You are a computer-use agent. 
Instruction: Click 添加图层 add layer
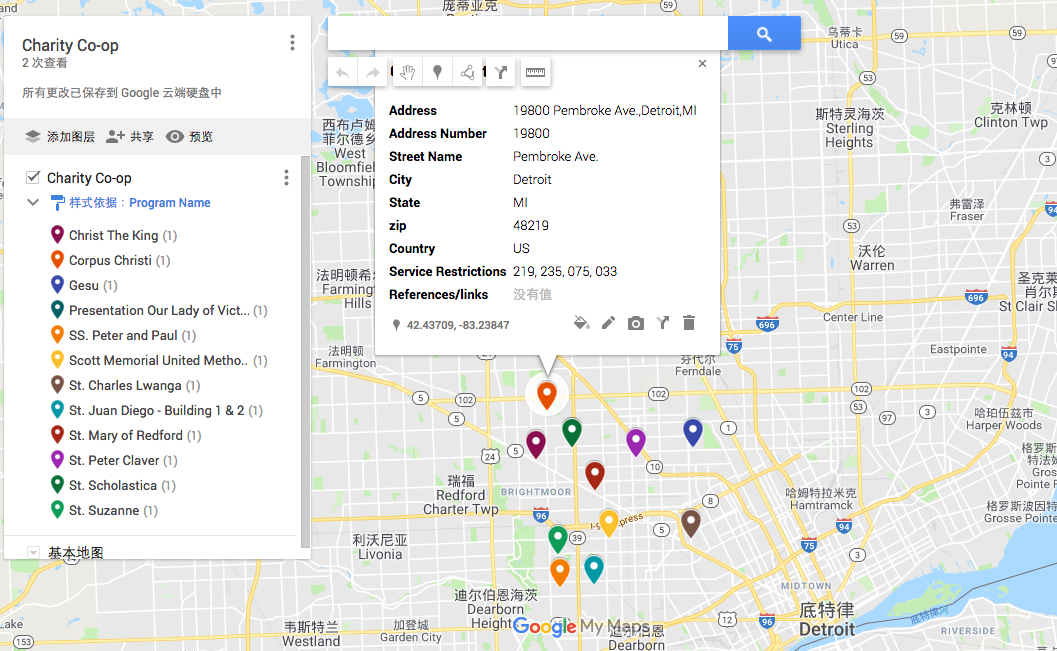point(60,137)
